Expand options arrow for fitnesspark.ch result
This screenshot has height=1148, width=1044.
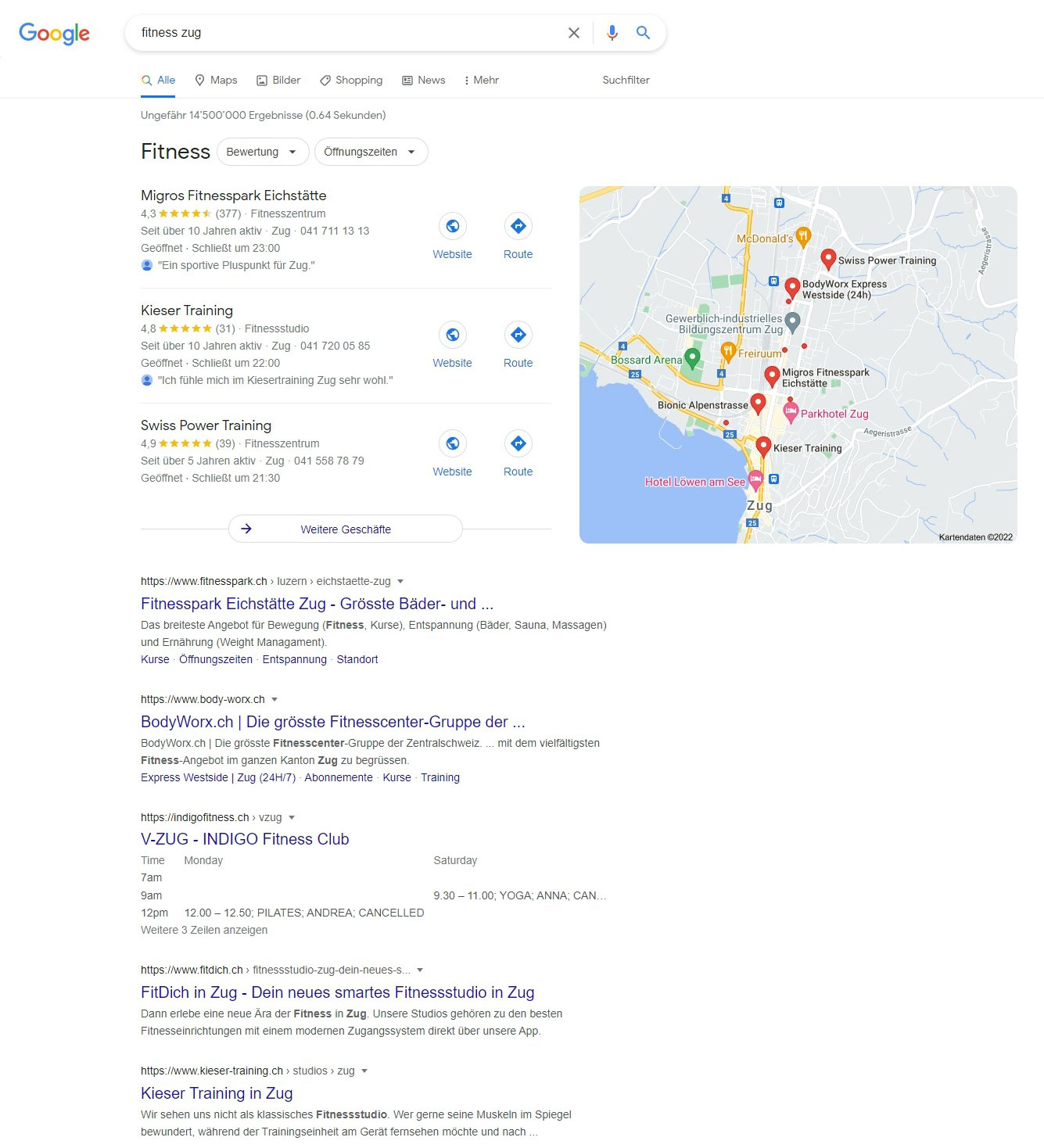tap(400, 581)
